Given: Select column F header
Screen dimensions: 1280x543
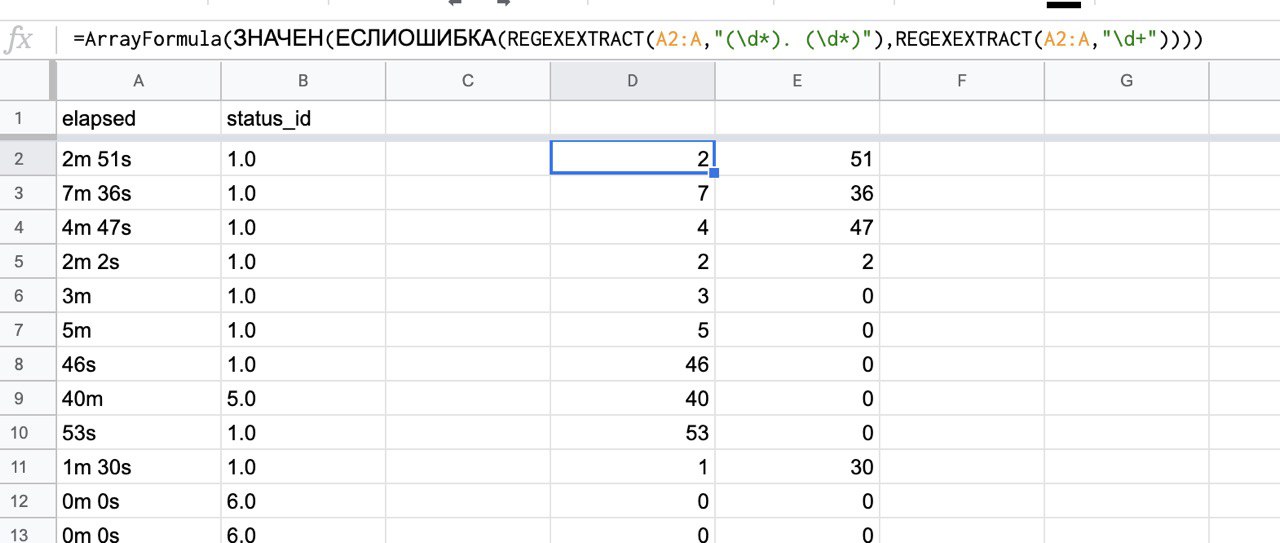Looking at the screenshot, I should click(x=962, y=81).
